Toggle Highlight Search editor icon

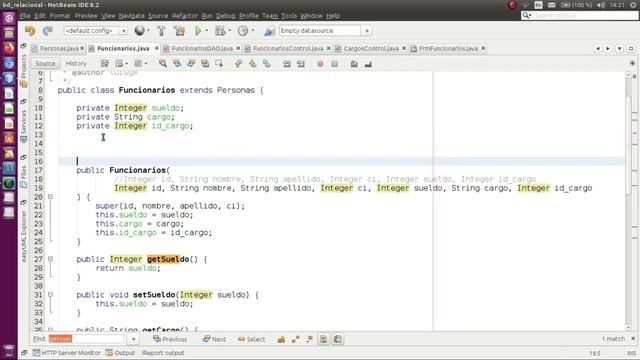click(205, 64)
